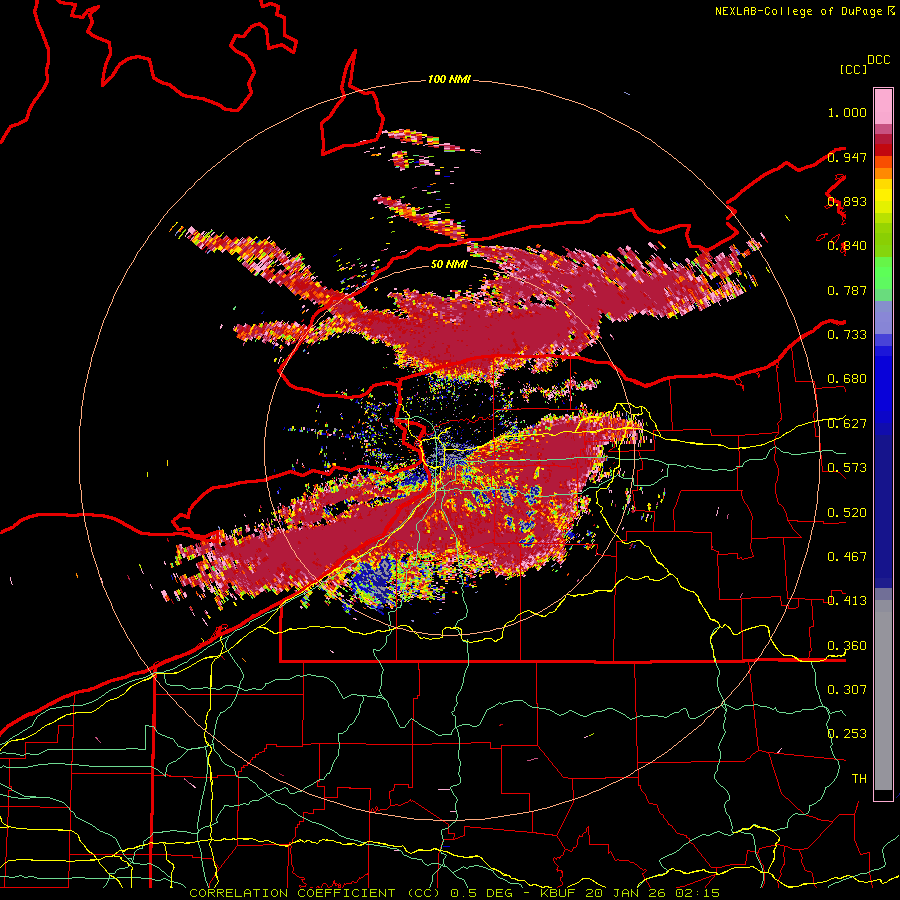The height and width of the screenshot is (900, 900).
Task: Click the 0.360 legend value
Action: [847, 646]
